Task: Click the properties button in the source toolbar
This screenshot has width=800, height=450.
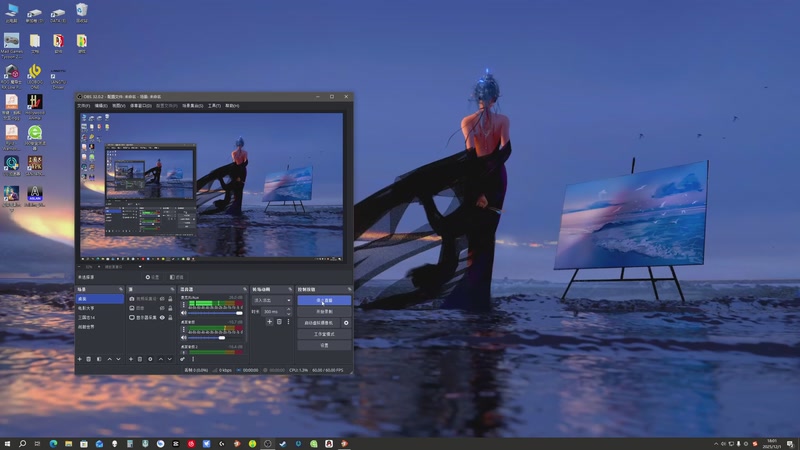Action: tap(152, 277)
